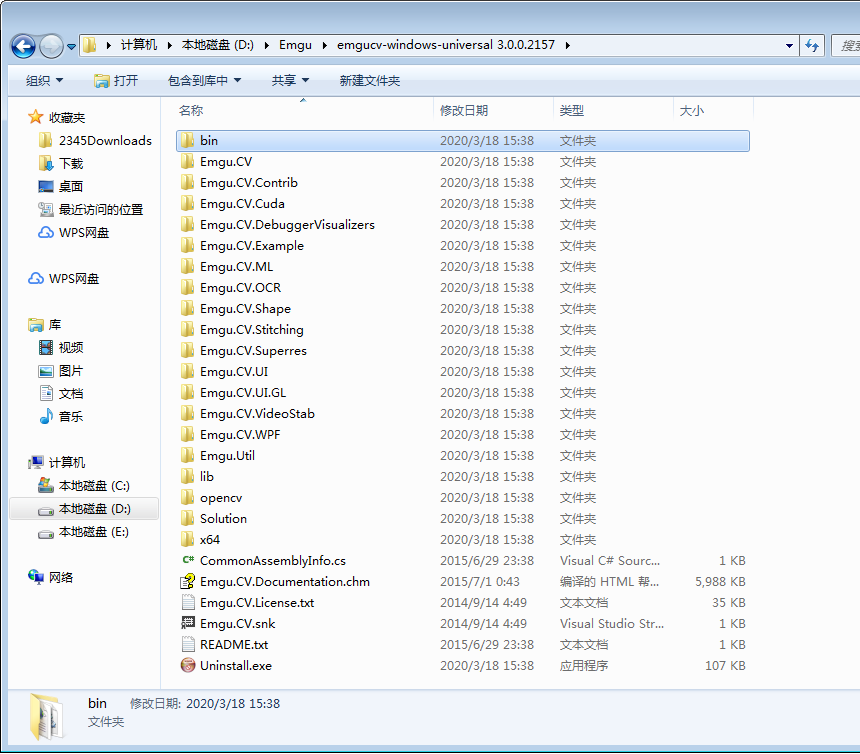Image resolution: width=860 pixels, height=754 pixels.
Task: Select Emgu.CV.DebuggerVisualizers folder
Action: [x=287, y=225]
